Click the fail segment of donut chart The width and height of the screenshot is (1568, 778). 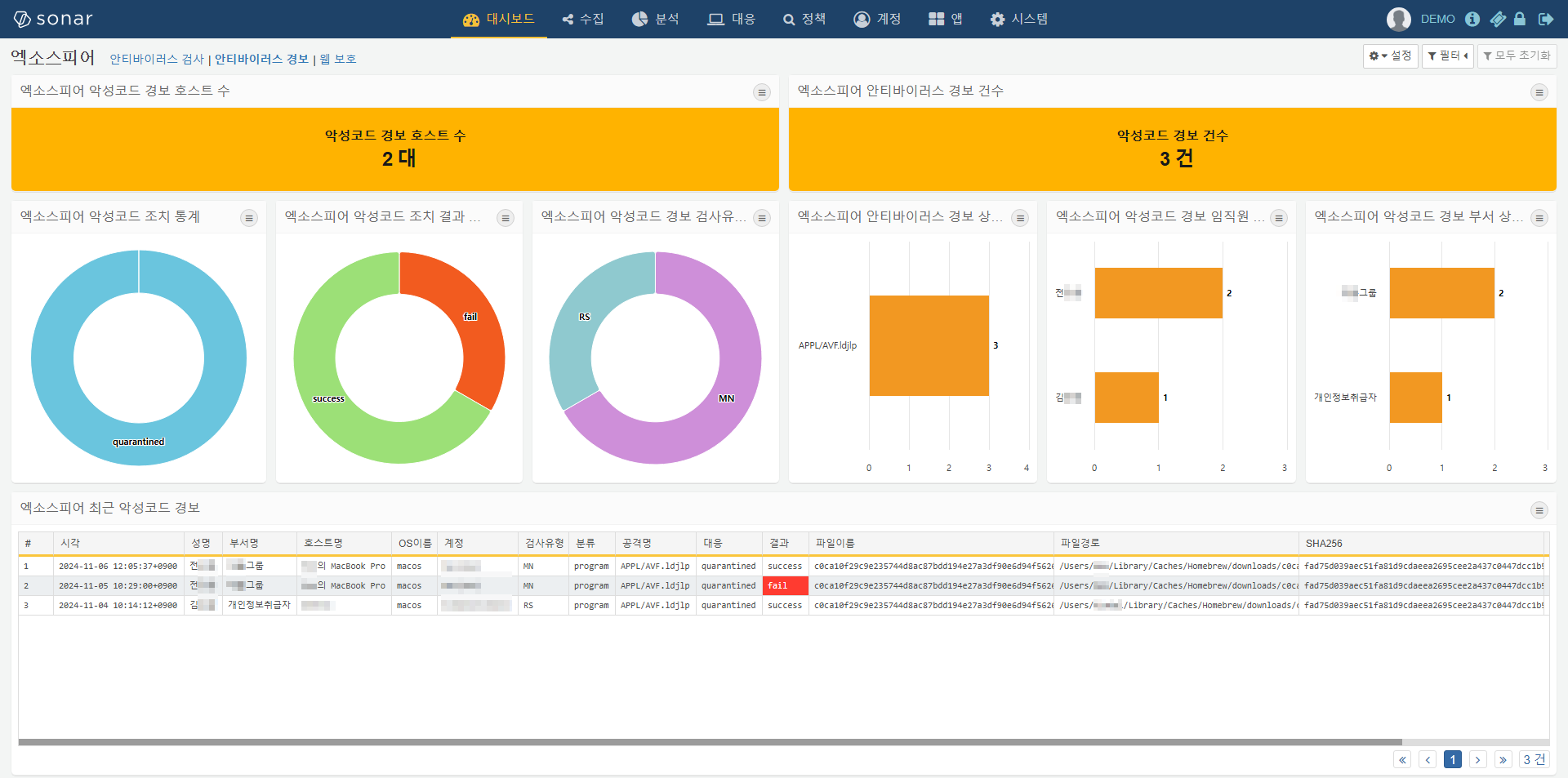click(x=469, y=316)
